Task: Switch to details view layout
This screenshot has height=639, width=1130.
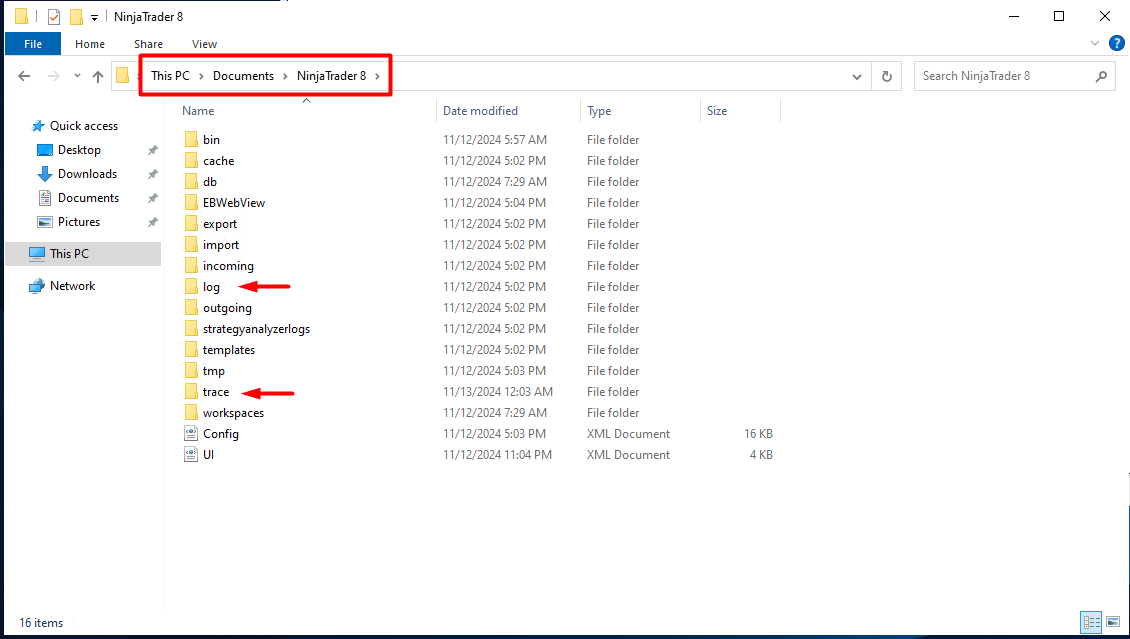Action: 1091,622
